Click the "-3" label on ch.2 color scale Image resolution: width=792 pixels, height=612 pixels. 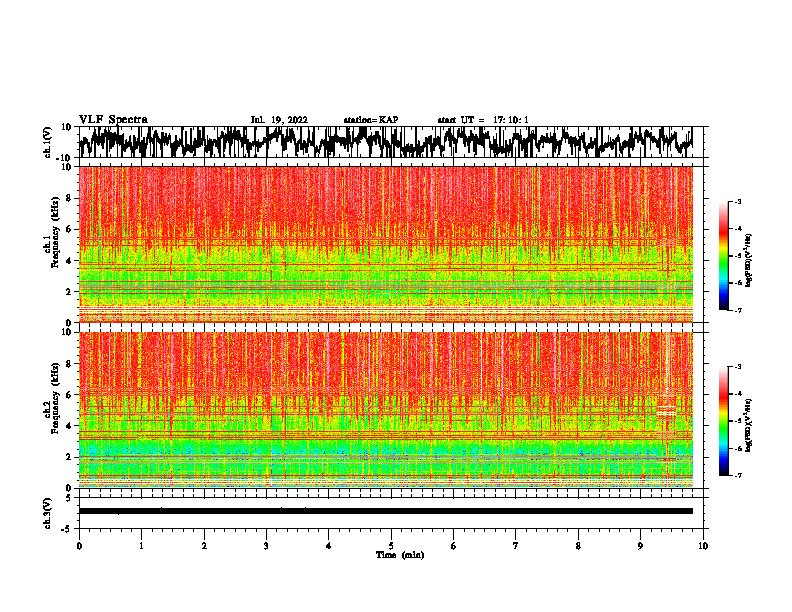(x=738, y=367)
